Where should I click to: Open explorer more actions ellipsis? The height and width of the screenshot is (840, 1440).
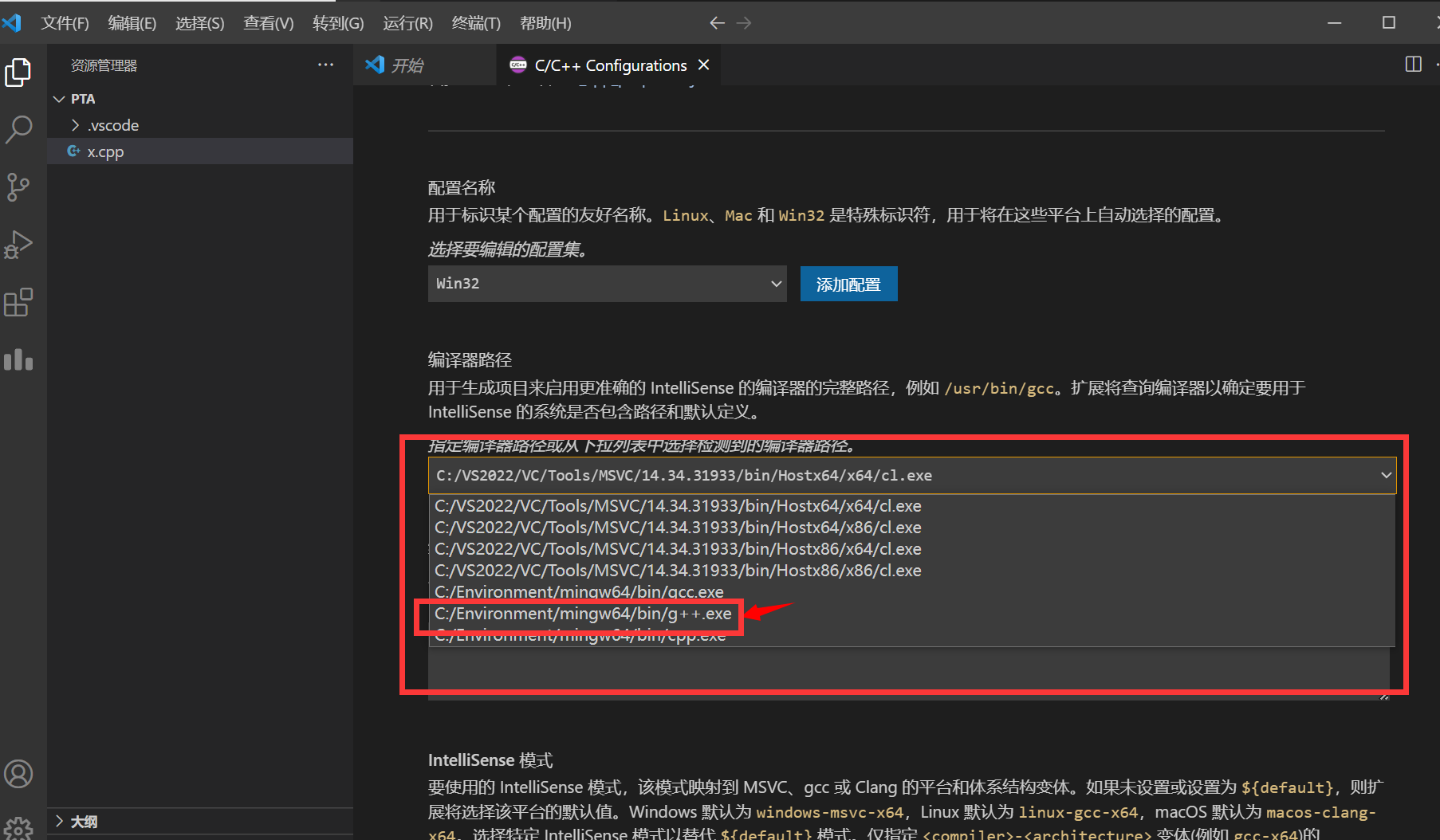tap(325, 65)
